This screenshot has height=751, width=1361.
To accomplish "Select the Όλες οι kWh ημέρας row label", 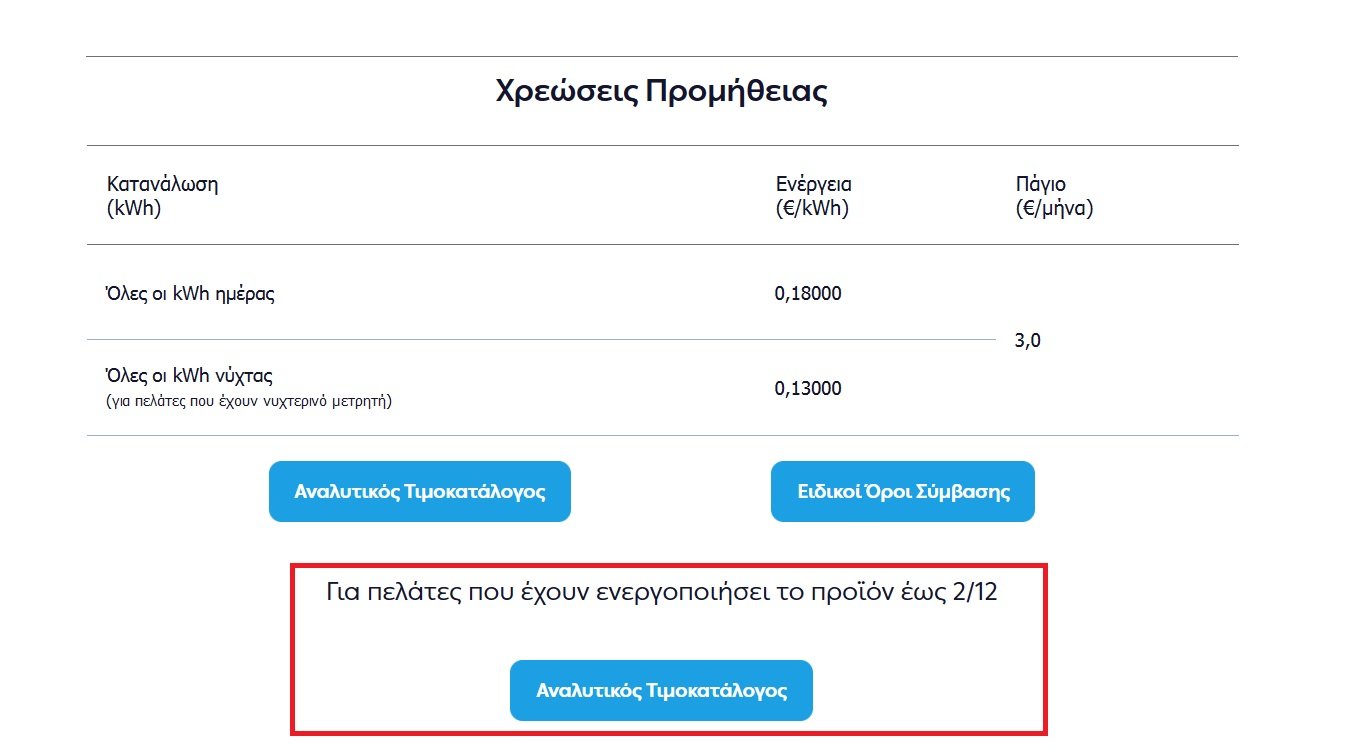I will [x=190, y=294].
